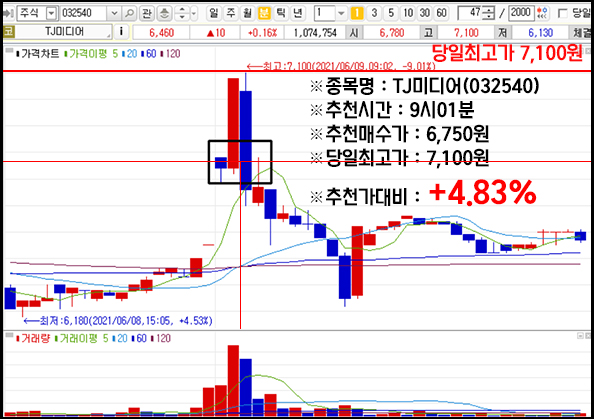Click the volume panel menu icon
594x419 pixels.
[x=9, y=335]
